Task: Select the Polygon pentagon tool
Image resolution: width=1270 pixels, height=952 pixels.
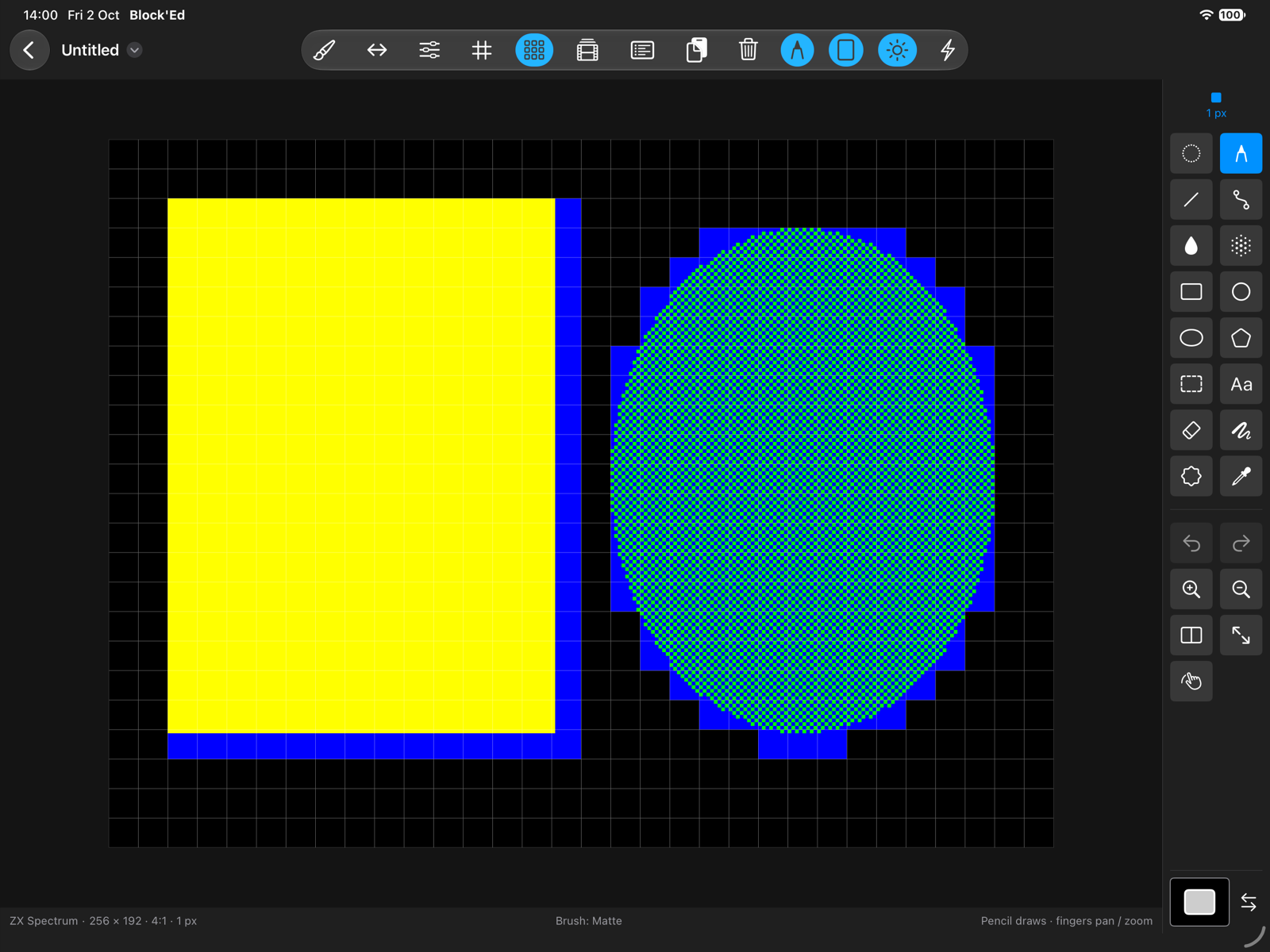Action: coord(1241,338)
